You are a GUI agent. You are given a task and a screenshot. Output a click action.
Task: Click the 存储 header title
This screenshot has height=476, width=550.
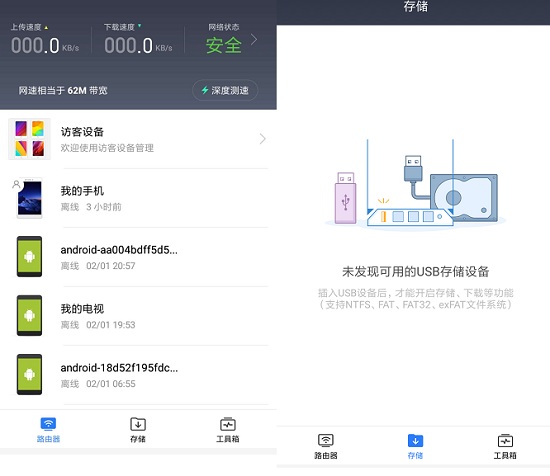[415, 6]
